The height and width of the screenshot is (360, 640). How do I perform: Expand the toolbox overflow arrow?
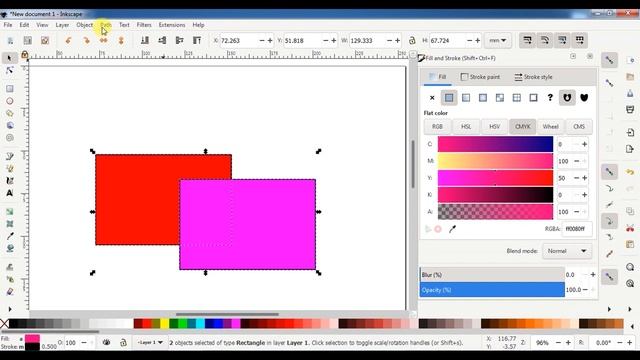coord(10,309)
